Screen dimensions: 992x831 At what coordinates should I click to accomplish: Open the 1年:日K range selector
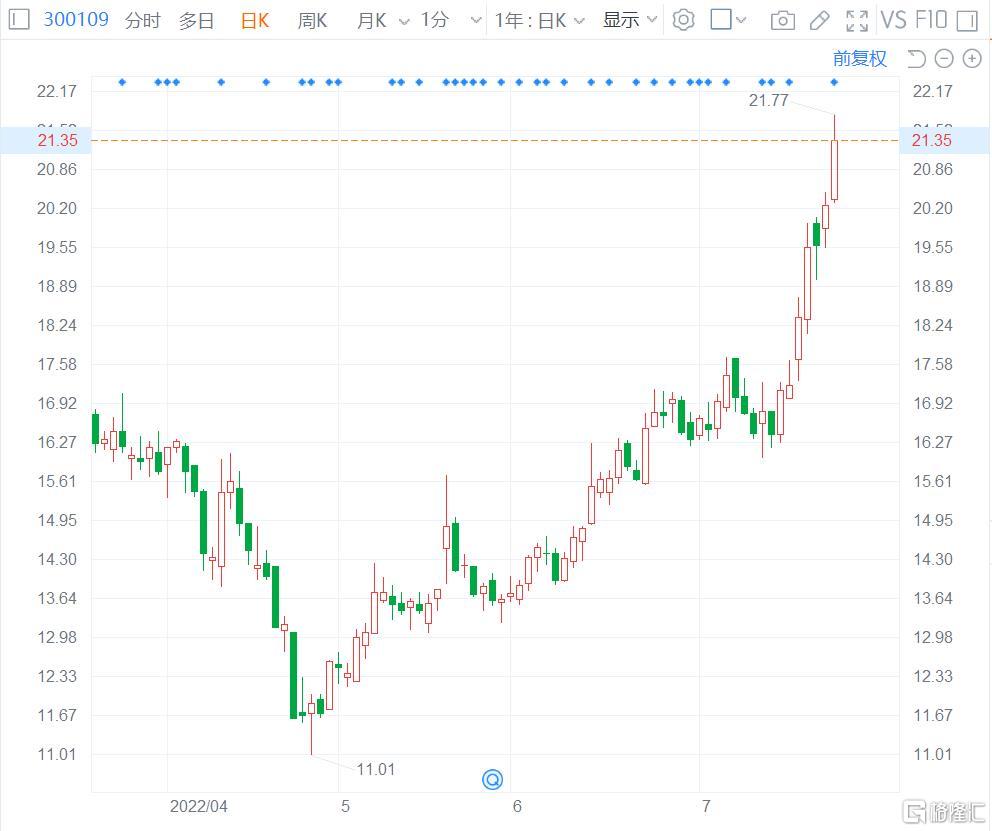click(x=539, y=21)
